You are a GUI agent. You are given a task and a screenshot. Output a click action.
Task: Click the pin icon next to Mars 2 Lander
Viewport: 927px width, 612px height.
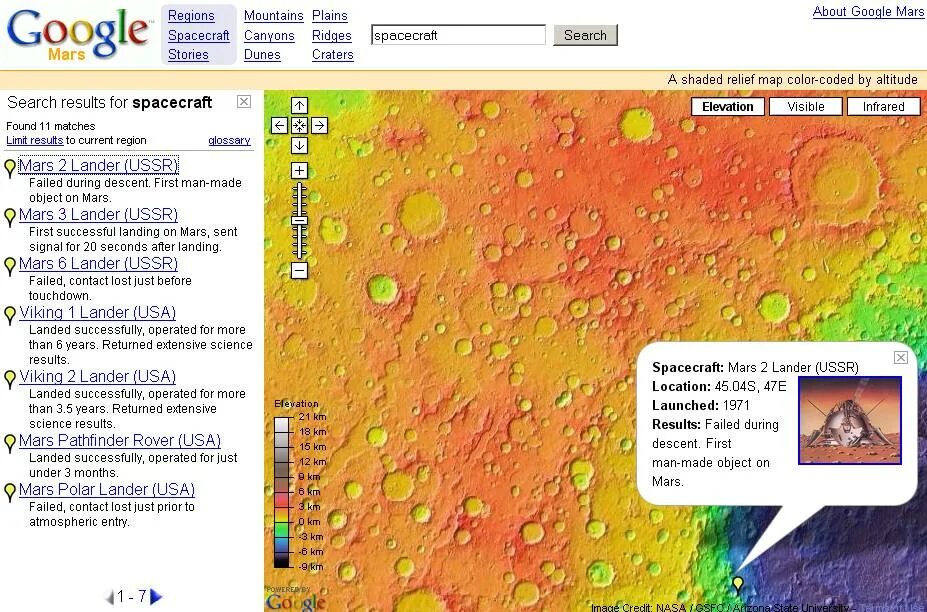[x=9, y=169]
